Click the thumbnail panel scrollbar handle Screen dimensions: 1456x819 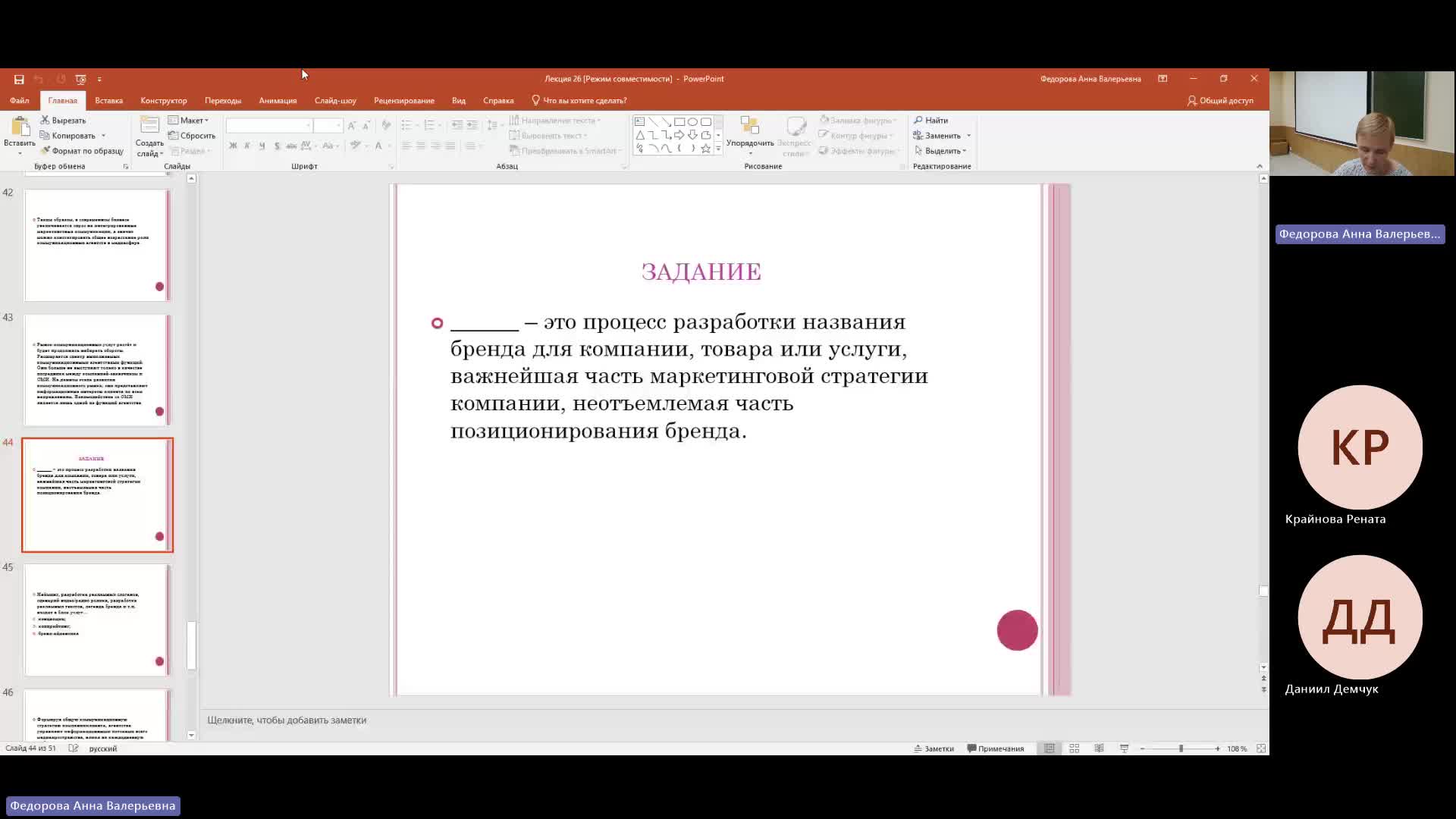pos(191,645)
